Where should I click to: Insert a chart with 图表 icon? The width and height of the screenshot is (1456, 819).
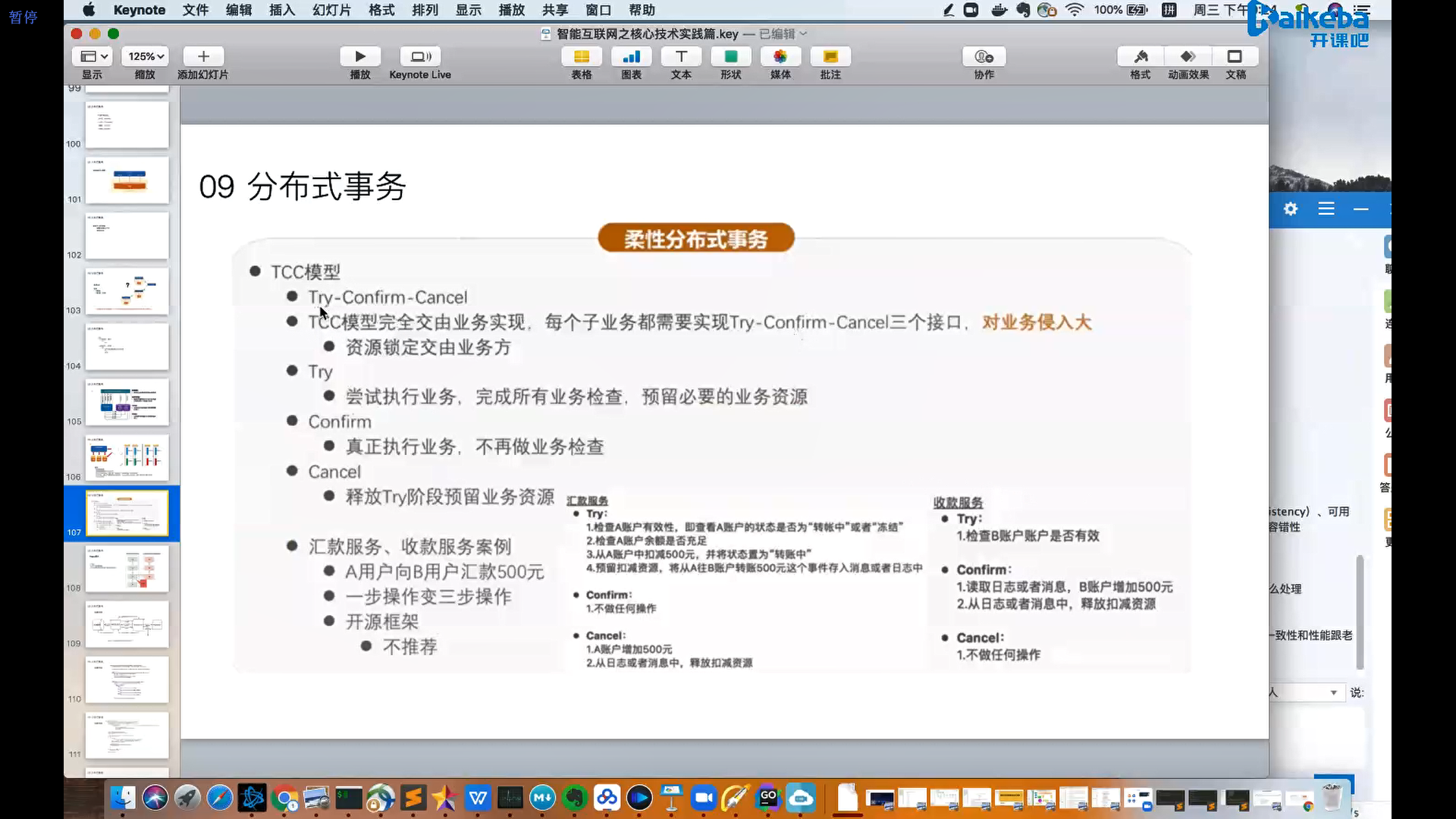pos(631,57)
